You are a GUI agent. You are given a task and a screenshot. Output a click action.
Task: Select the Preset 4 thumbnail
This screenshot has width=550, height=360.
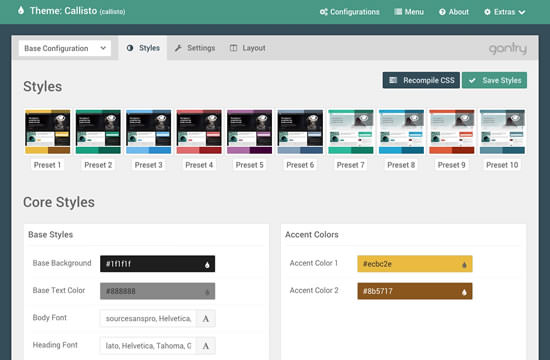tap(199, 132)
